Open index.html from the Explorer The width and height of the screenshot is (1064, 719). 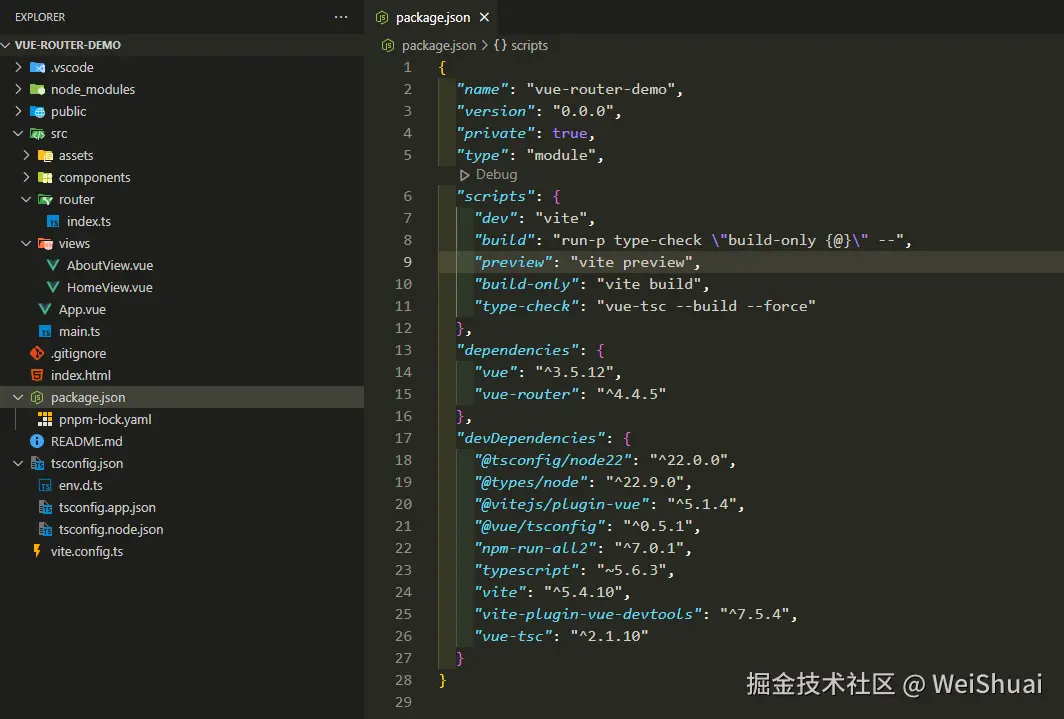81,375
